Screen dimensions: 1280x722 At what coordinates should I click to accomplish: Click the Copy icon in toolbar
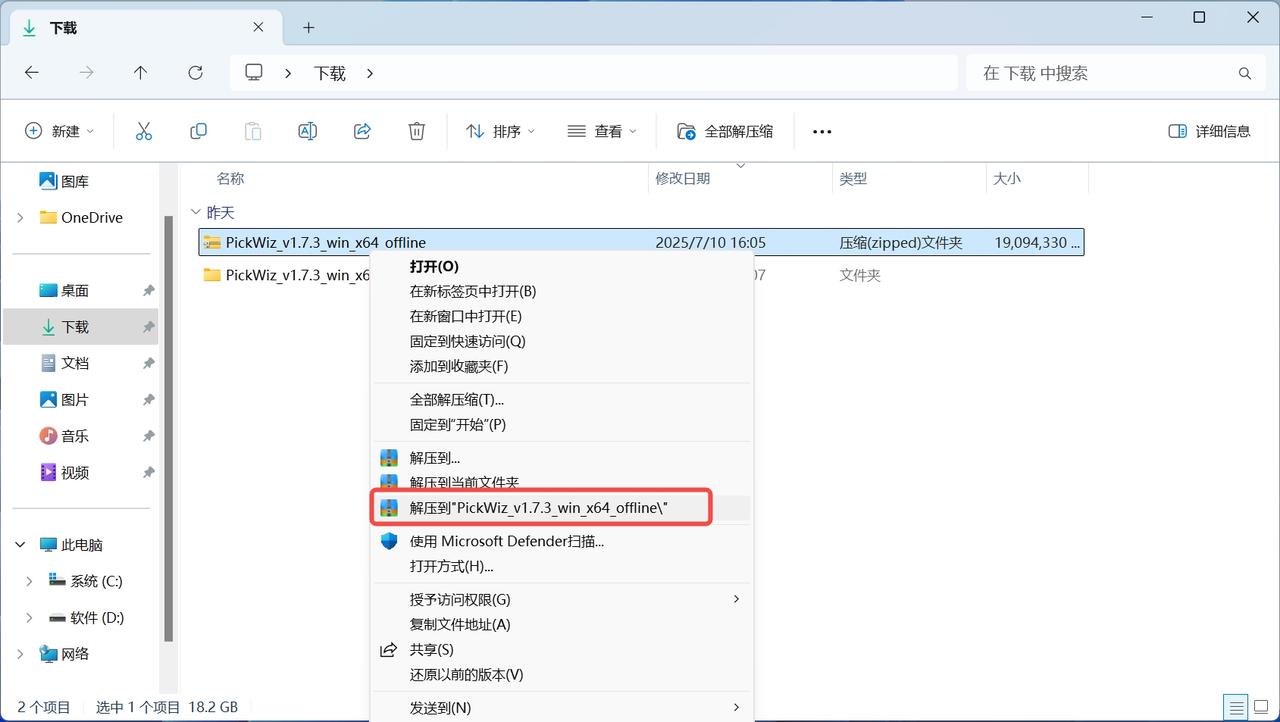point(198,131)
